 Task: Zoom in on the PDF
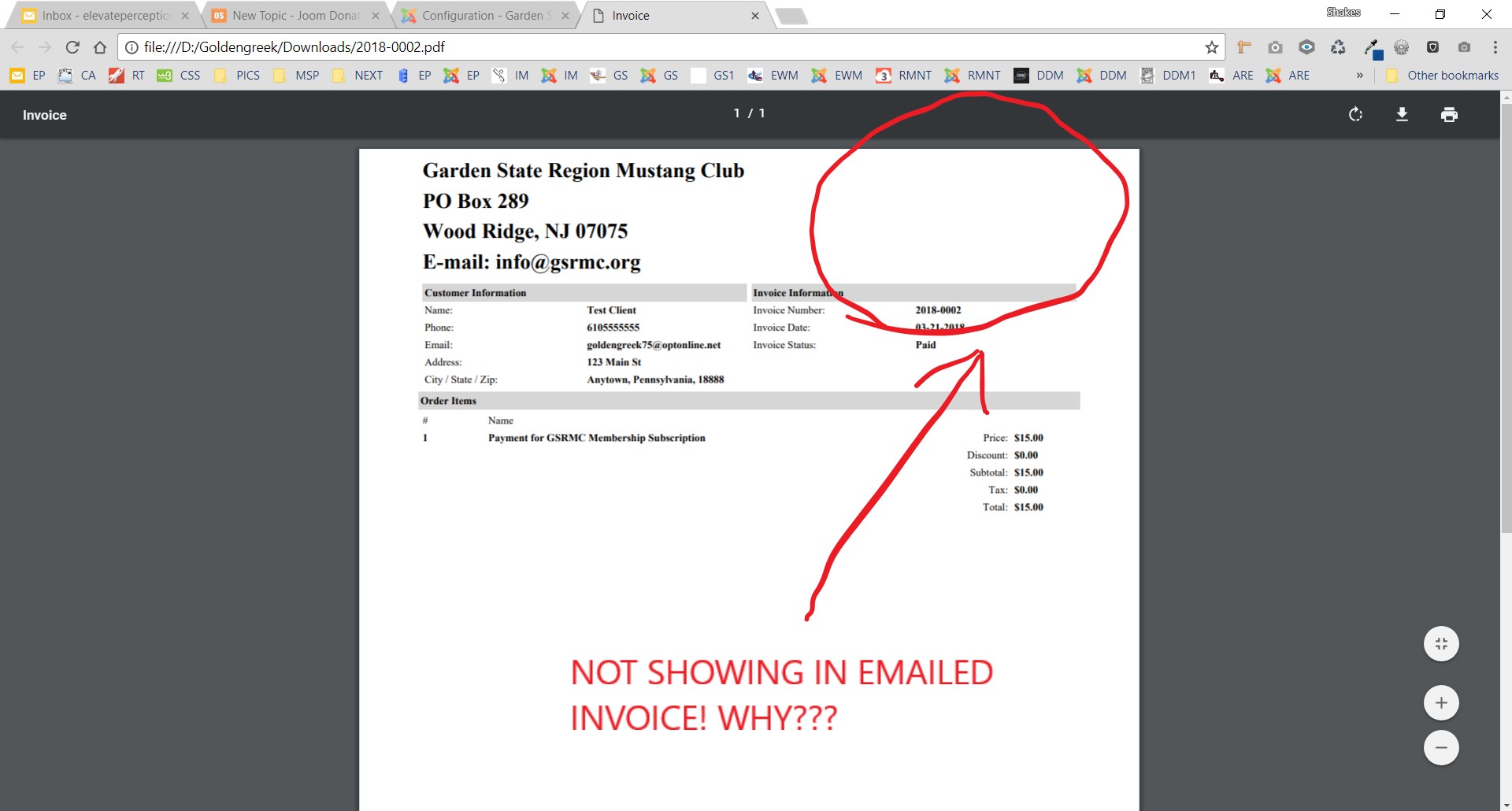tap(1441, 703)
